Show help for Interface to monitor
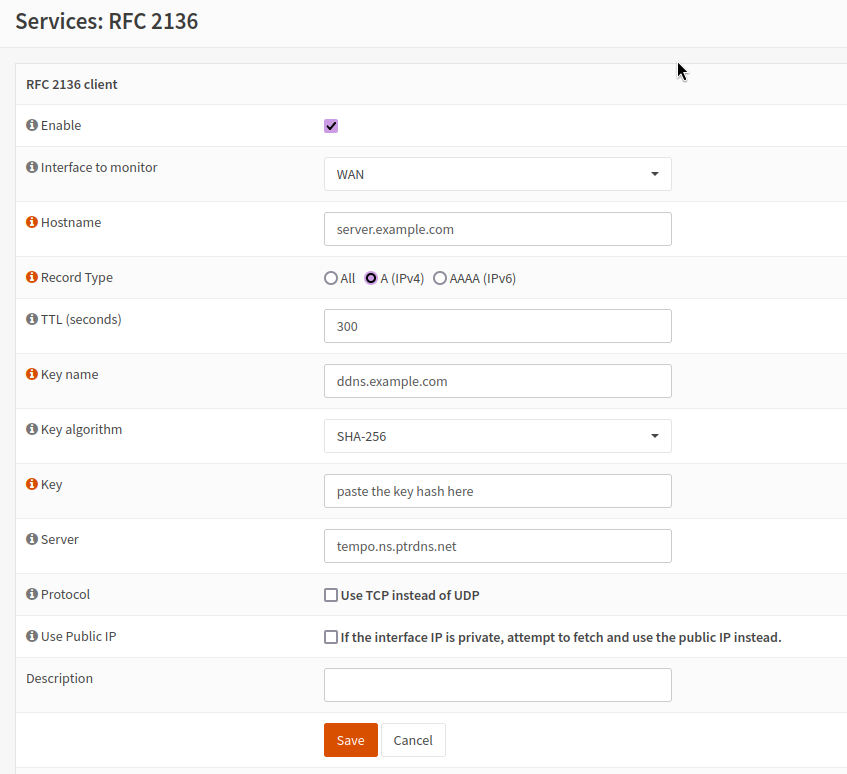The height and width of the screenshot is (774, 847). click(32, 167)
